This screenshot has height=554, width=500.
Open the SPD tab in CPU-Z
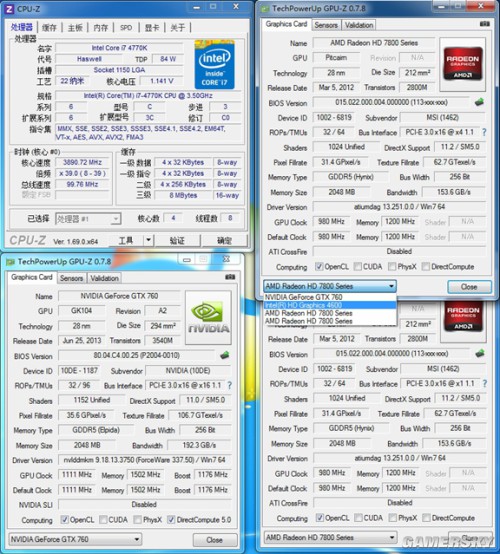pos(126,28)
